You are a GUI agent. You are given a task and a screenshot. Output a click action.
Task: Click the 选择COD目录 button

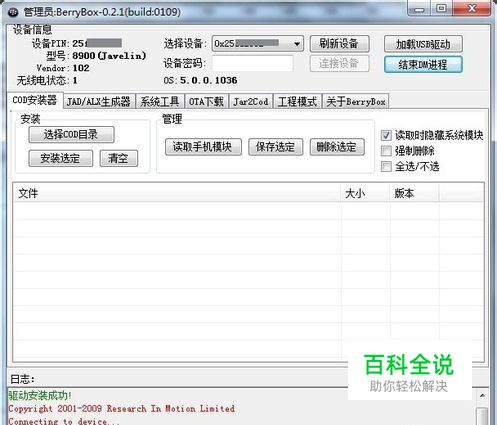tap(71, 135)
